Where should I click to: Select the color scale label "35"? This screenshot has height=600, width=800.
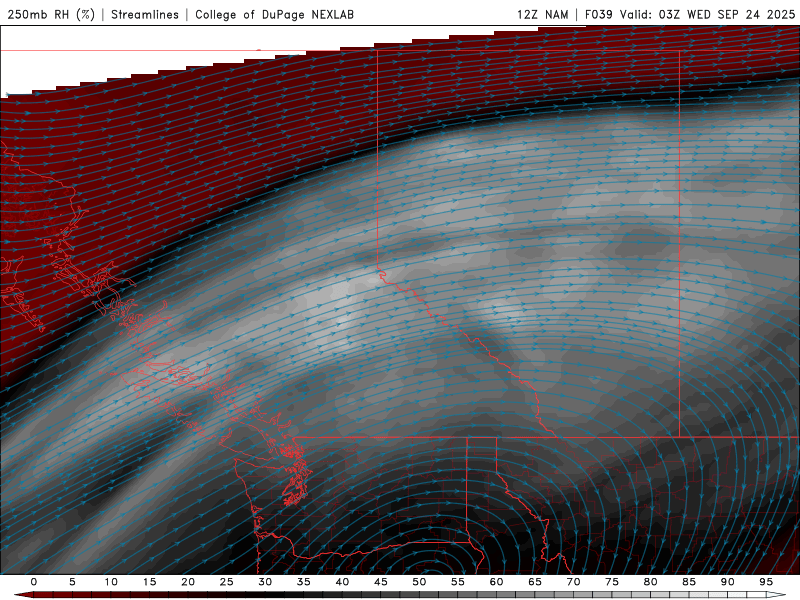304,582
